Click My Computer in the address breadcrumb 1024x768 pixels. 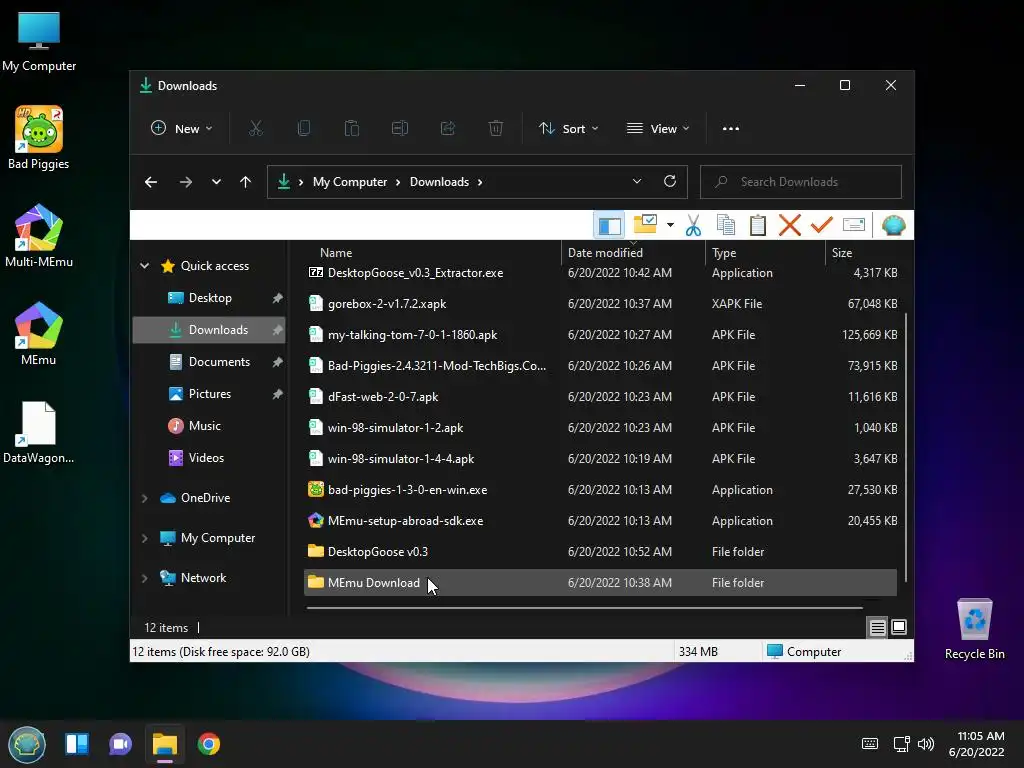tap(350, 182)
